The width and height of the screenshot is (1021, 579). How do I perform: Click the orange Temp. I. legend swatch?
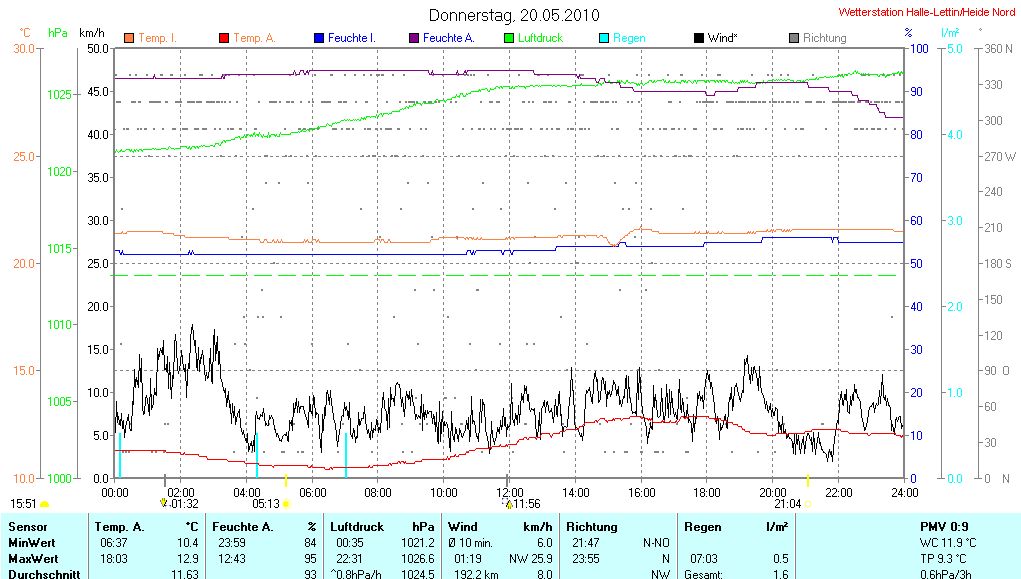(129, 38)
